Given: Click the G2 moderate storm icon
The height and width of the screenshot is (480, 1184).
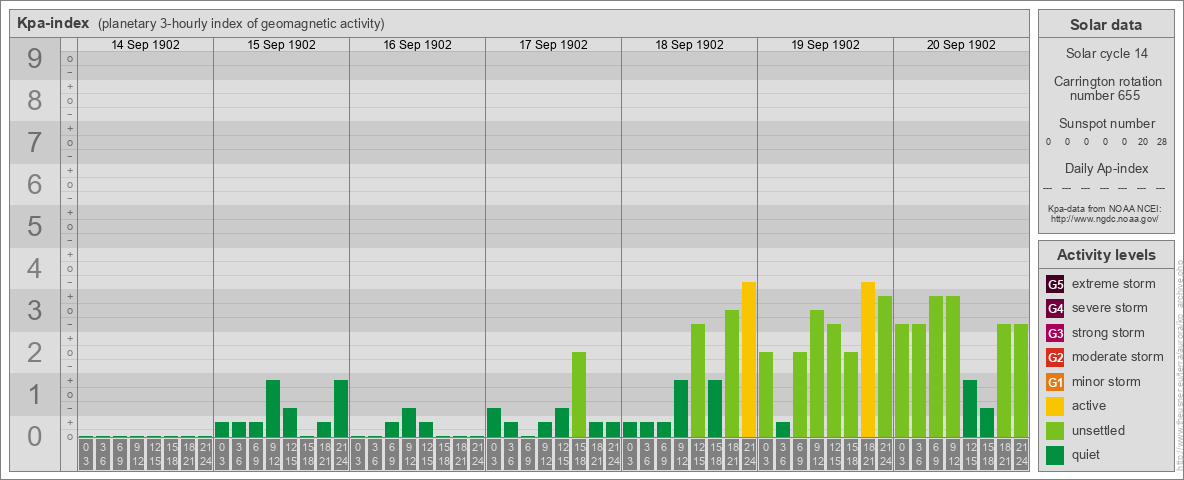Looking at the screenshot, I should [1055, 357].
